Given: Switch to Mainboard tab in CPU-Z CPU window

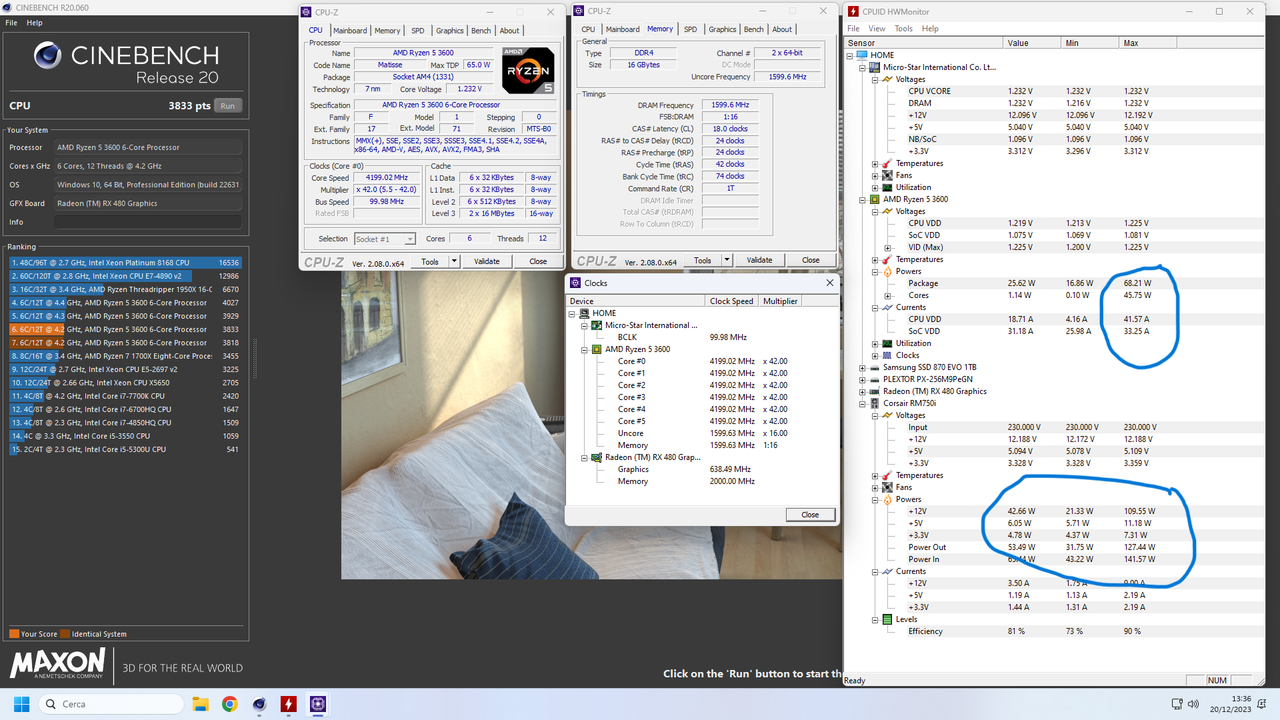Looking at the screenshot, I should pyautogui.click(x=350, y=30).
